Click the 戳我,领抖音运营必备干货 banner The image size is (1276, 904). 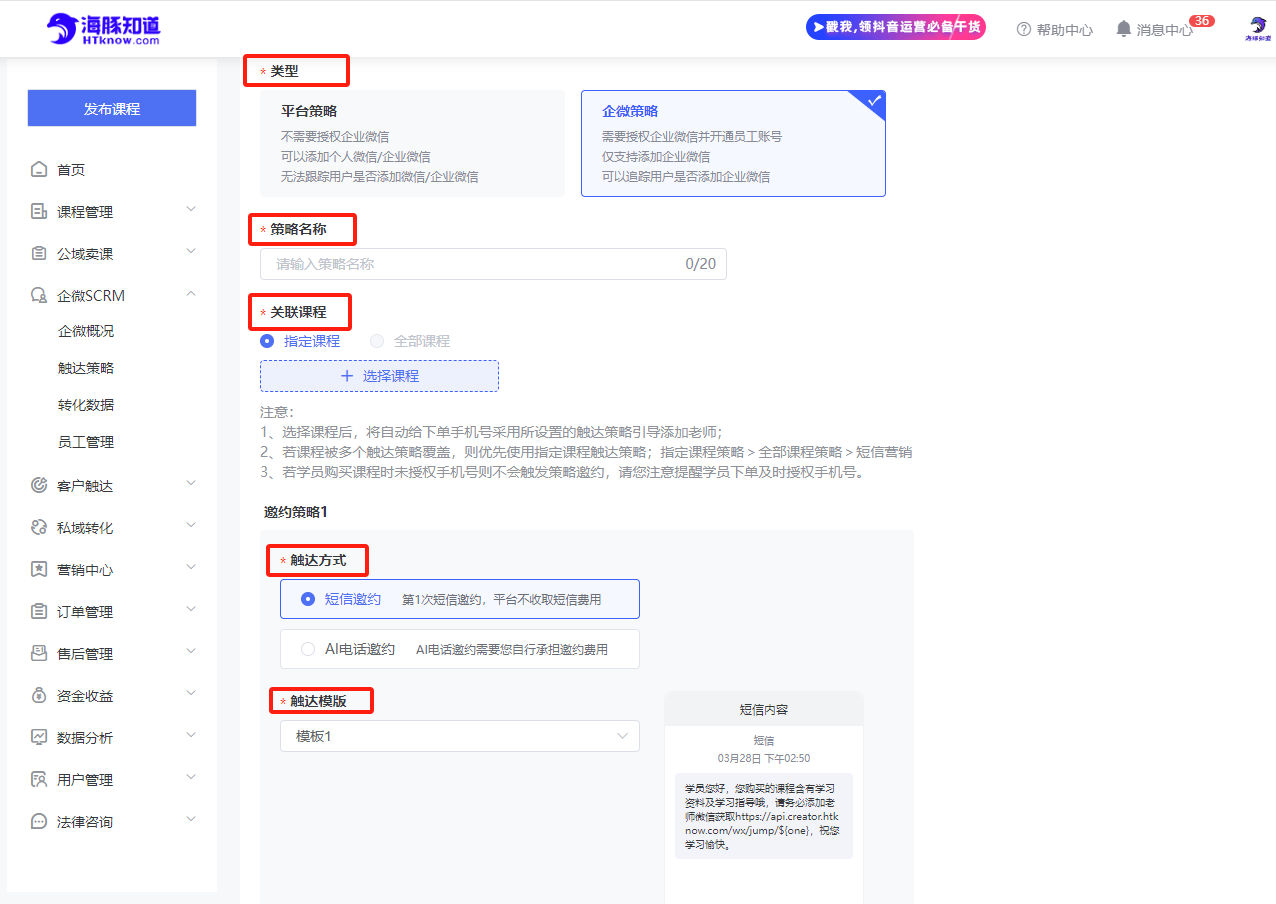pyautogui.click(x=896, y=27)
